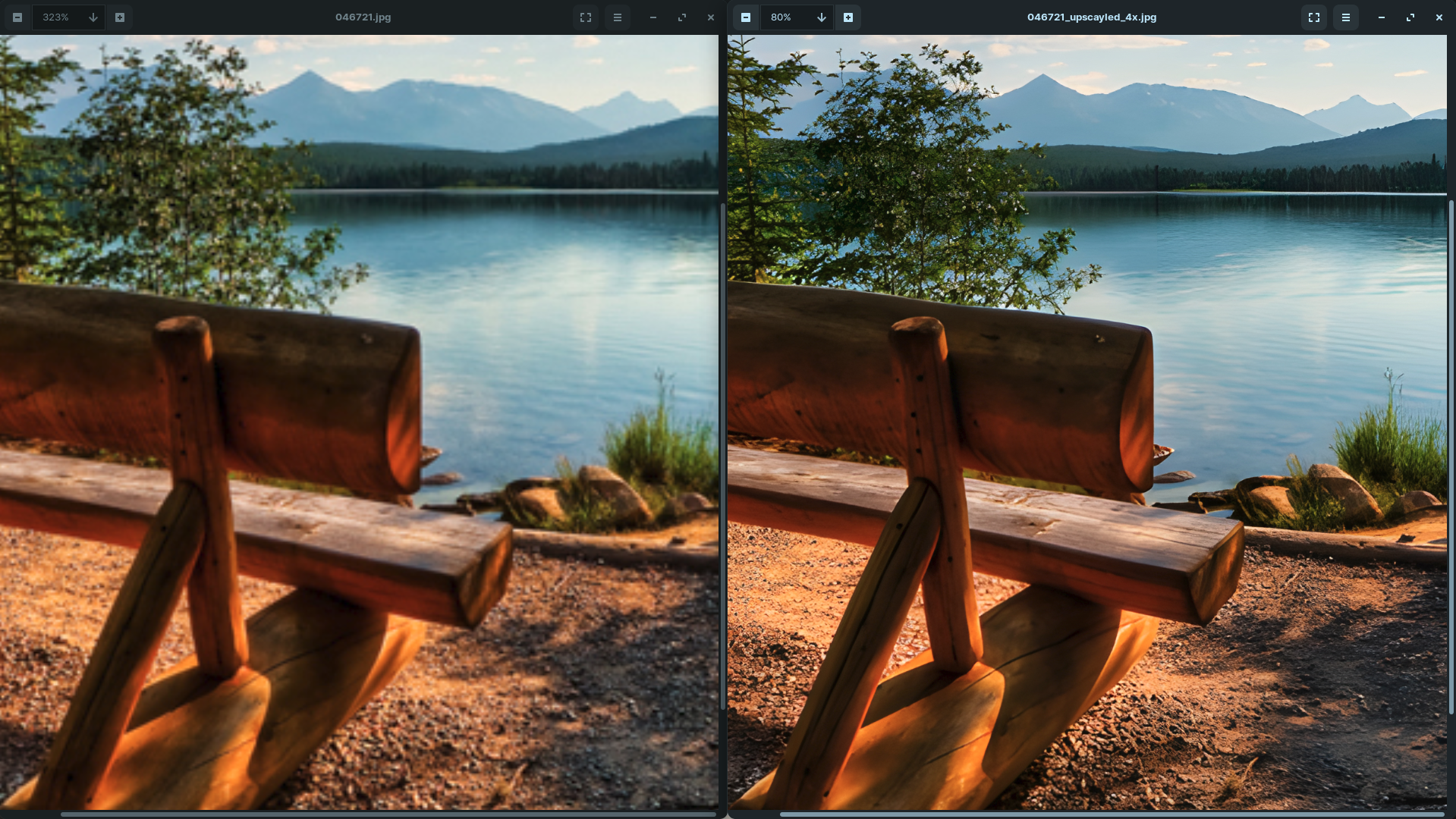
Task: Toggle fullscreen for the upscayled image viewer
Action: pyautogui.click(x=1314, y=17)
